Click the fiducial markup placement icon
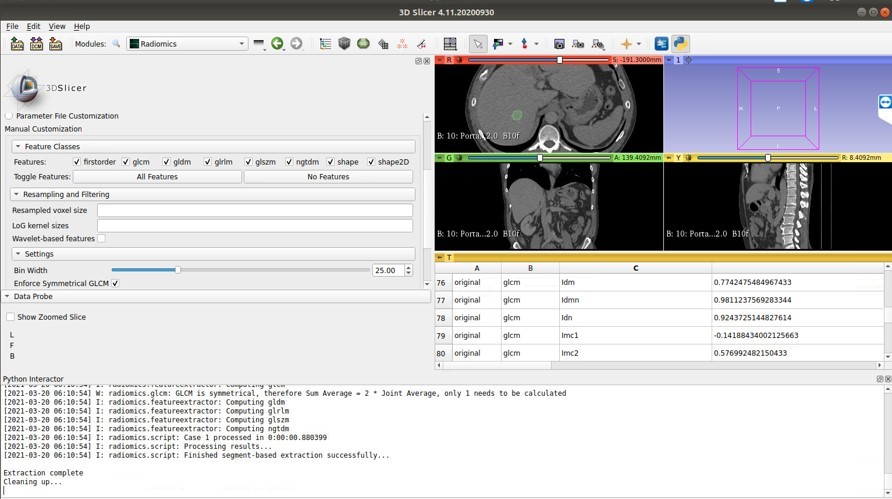The image size is (892, 499). pyautogui.click(x=525, y=44)
